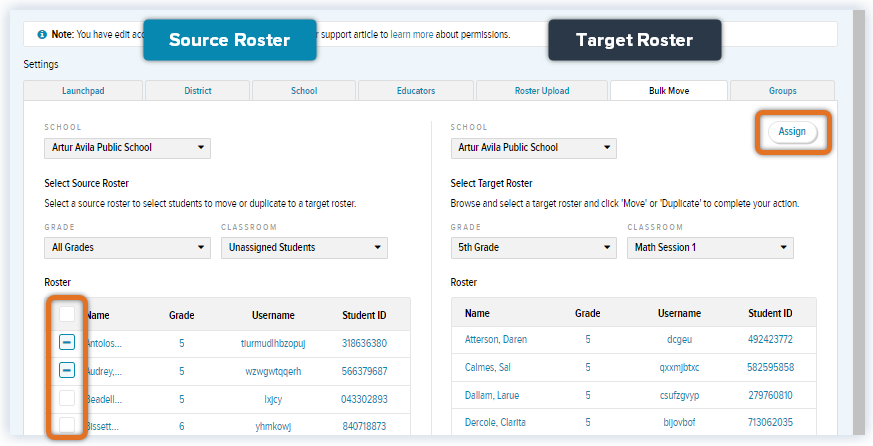873x446 pixels.
Task: Open the 5th Grade target dropdown
Action: pyautogui.click(x=533, y=248)
